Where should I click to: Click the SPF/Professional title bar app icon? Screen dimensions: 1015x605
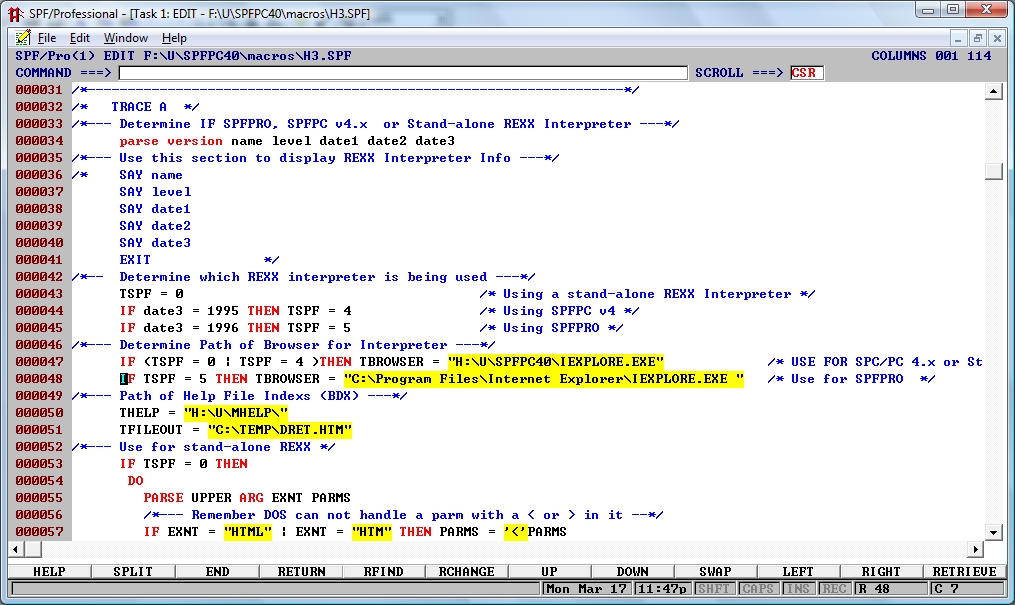[16, 14]
